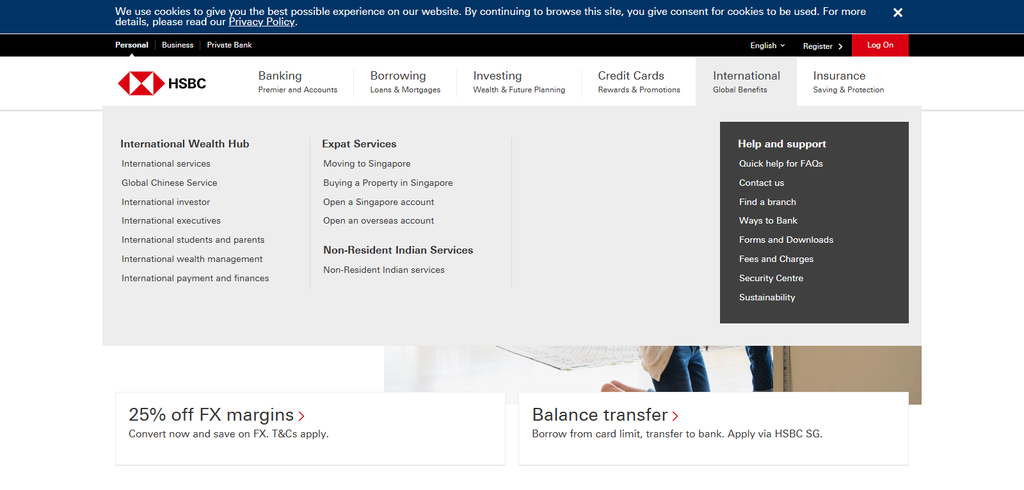Open the Credit Cards menu

point(639,82)
